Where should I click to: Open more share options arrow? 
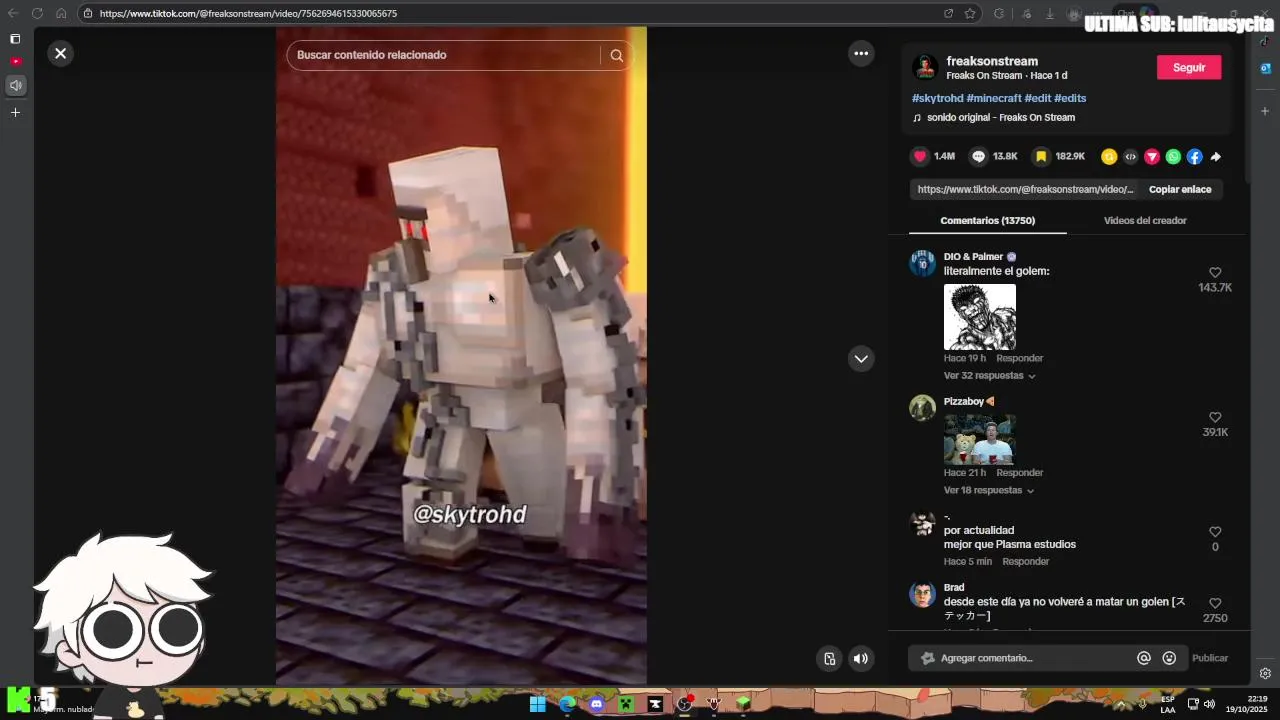(x=1216, y=156)
